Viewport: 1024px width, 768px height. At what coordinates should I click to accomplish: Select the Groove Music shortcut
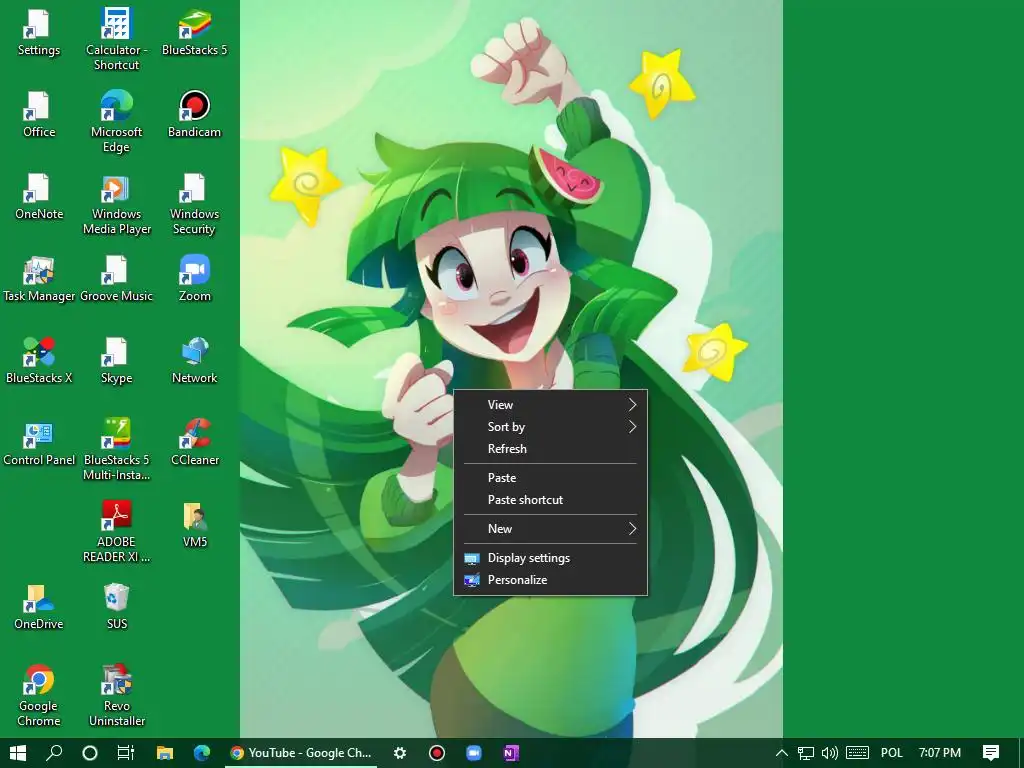click(116, 279)
